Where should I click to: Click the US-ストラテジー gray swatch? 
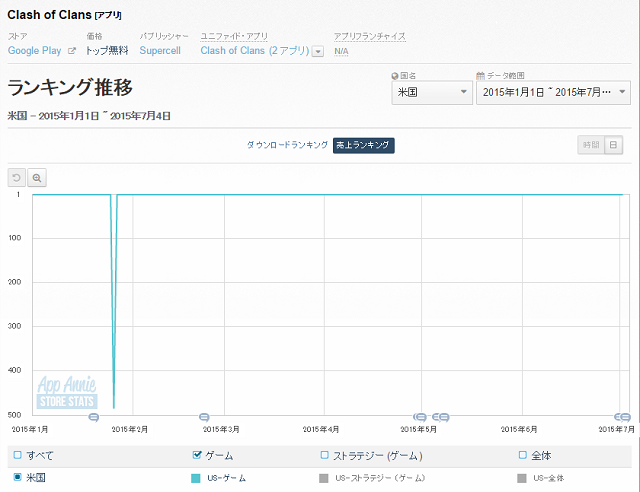click(324, 478)
